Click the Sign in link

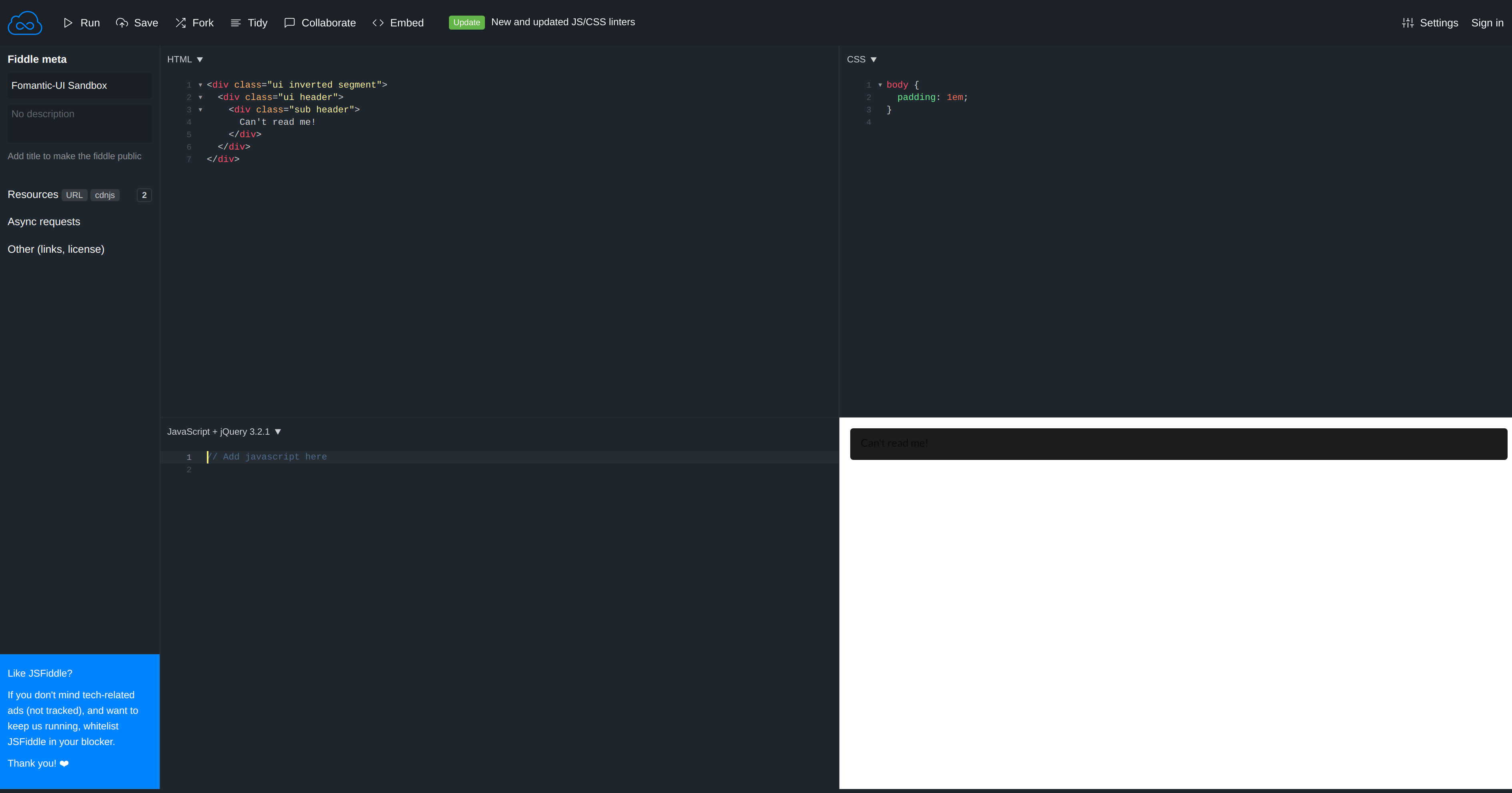tap(1487, 23)
